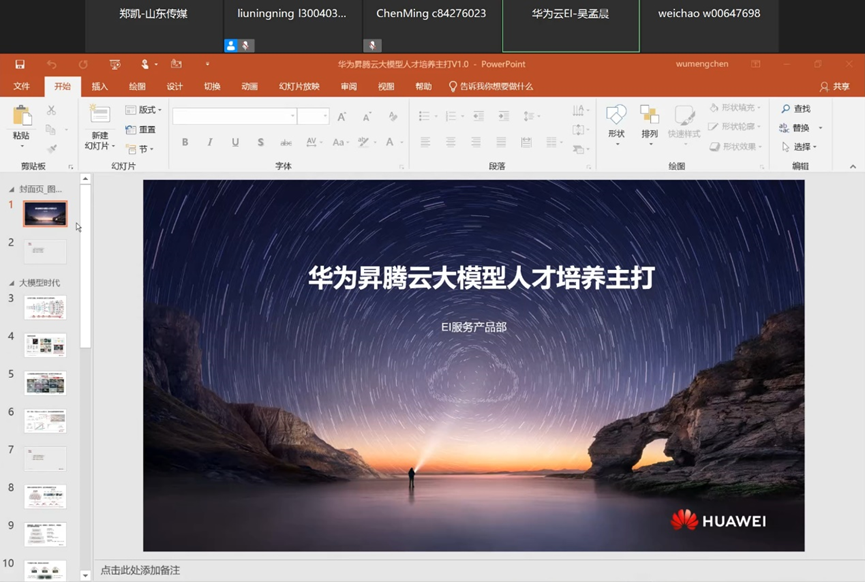Toggle text Shadow S button
Viewport: 865px width, 582px height.
tap(260, 142)
